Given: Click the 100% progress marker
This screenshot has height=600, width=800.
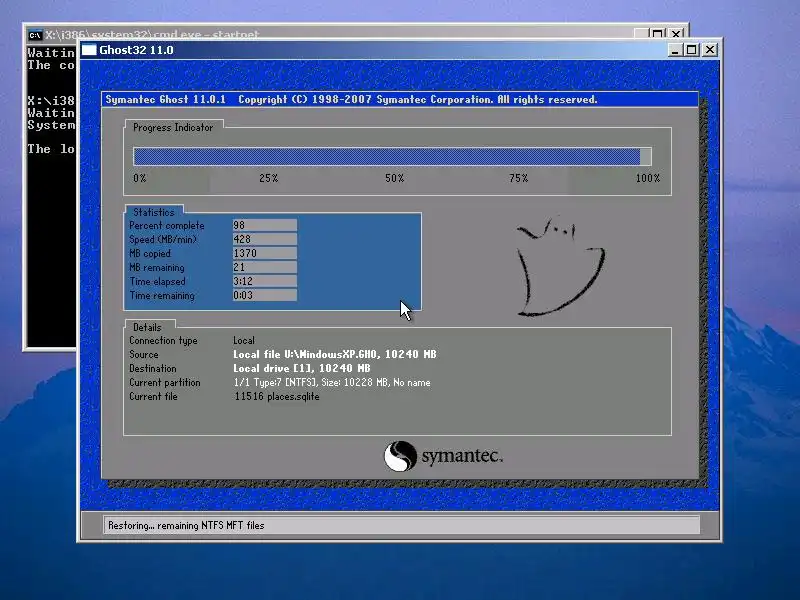Looking at the screenshot, I should pyautogui.click(x=647, y=178).
